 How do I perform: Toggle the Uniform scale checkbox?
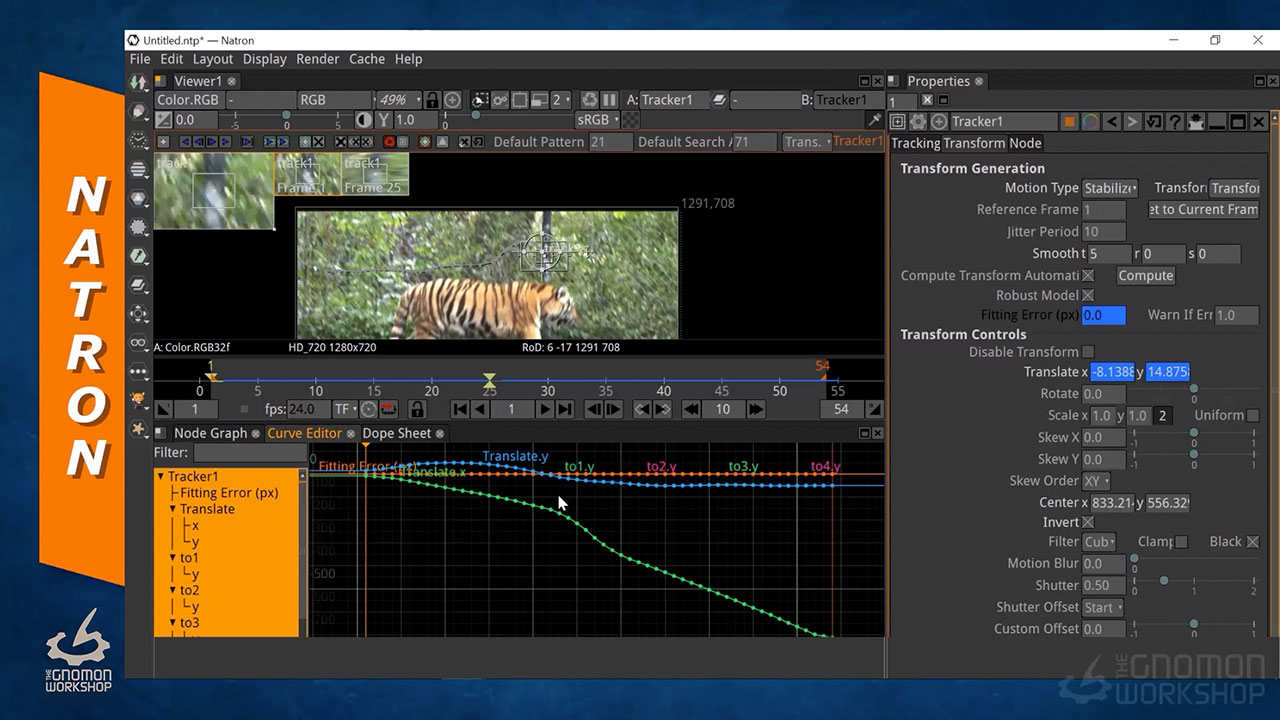point(1253,415)
